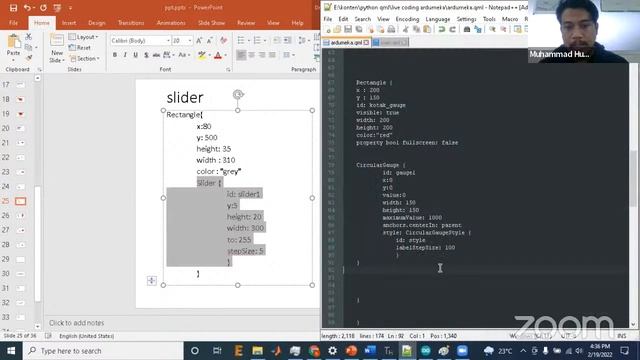Apply yellow text highlight color
The height and width of the screenshot is (360, 640).
pos(202,55)
